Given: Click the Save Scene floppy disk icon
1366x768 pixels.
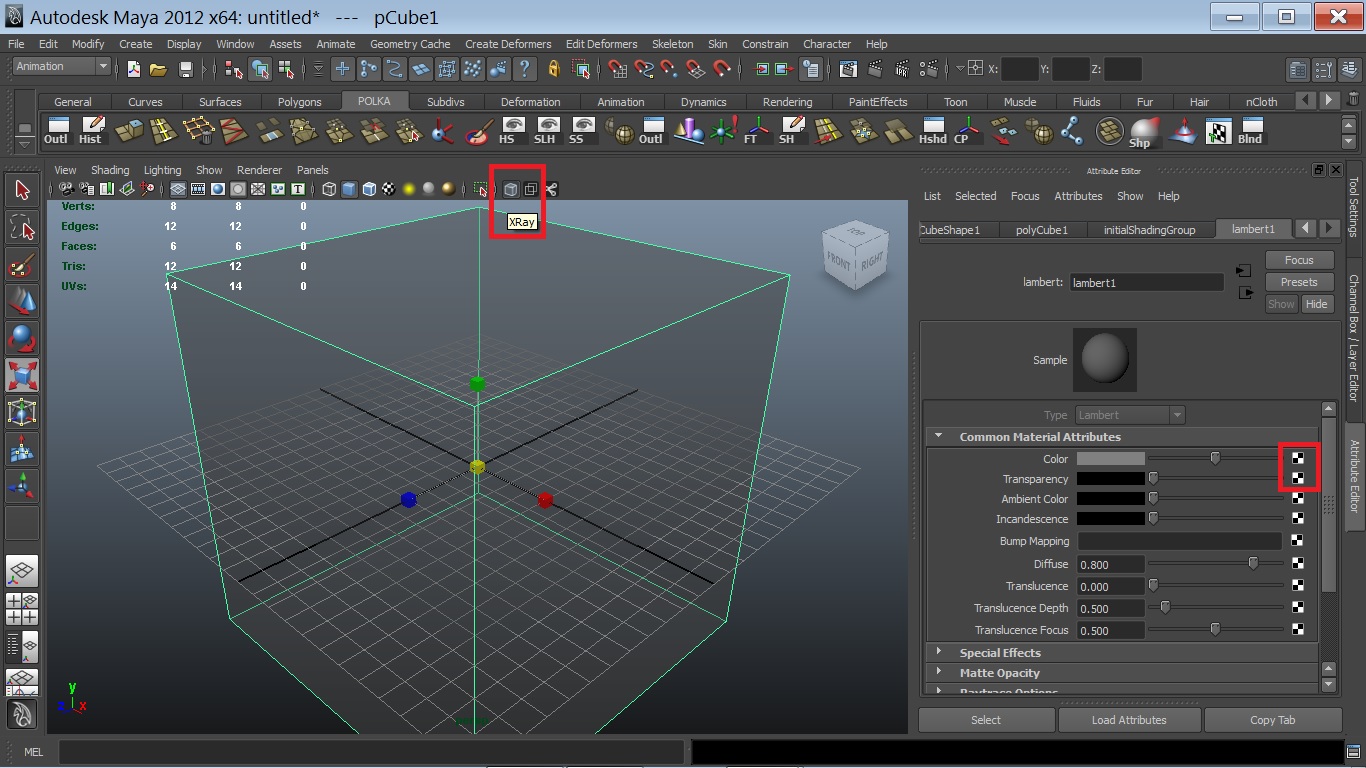Looking at the screenshot, I should [185, 69].
